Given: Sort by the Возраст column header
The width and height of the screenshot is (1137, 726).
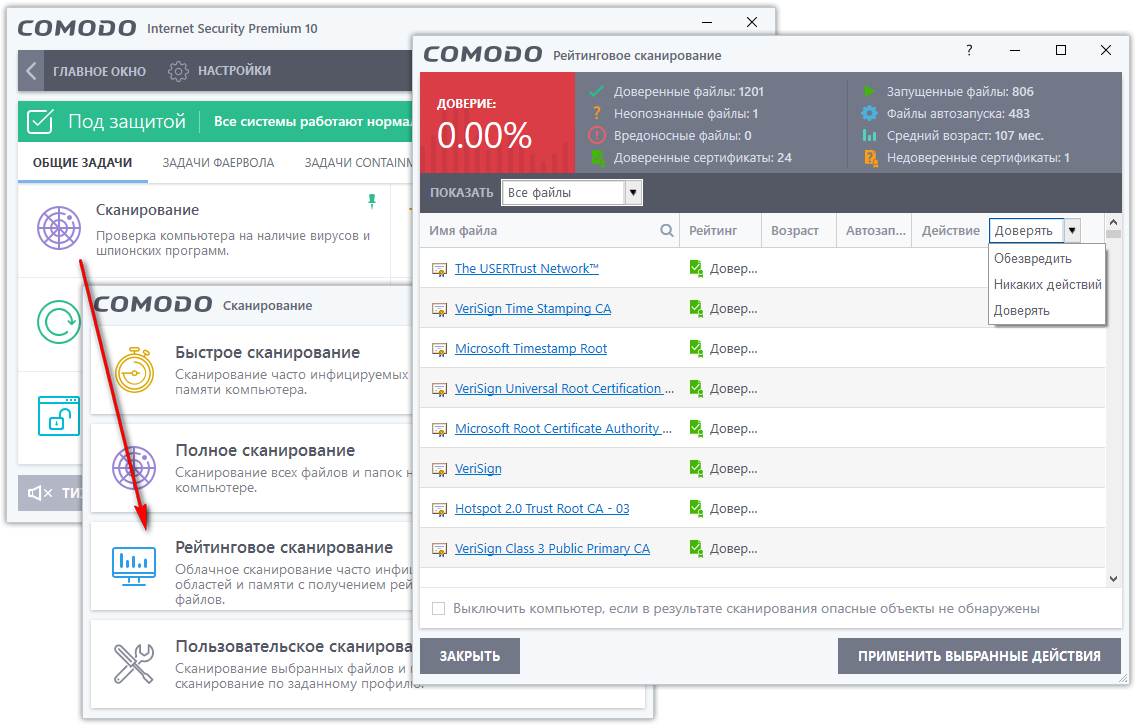Looking at the screenshot, I should pyautogui.click(x=798, y=231).
